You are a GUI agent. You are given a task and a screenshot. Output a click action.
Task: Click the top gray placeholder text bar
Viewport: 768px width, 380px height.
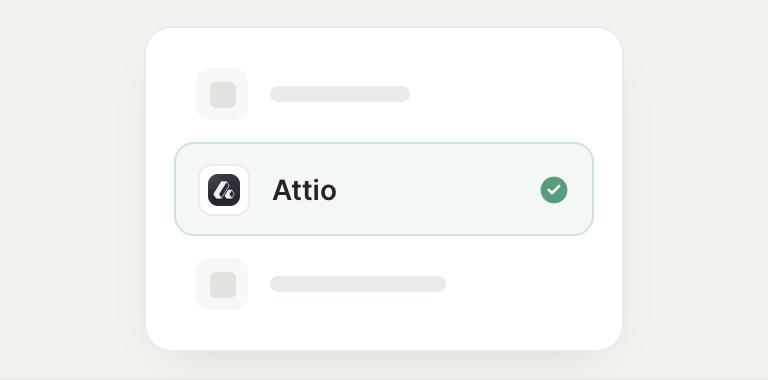pyautogui.click(x=340, y=94)
